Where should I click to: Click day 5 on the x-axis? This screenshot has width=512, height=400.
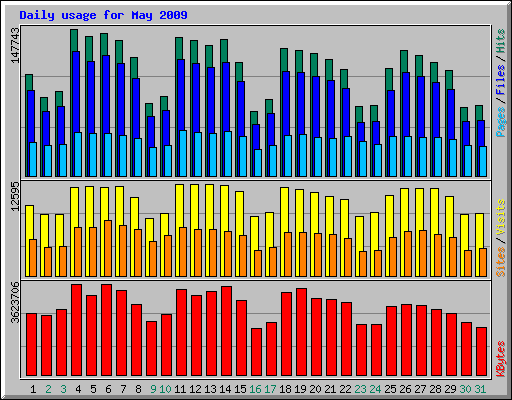pos(93,389)
